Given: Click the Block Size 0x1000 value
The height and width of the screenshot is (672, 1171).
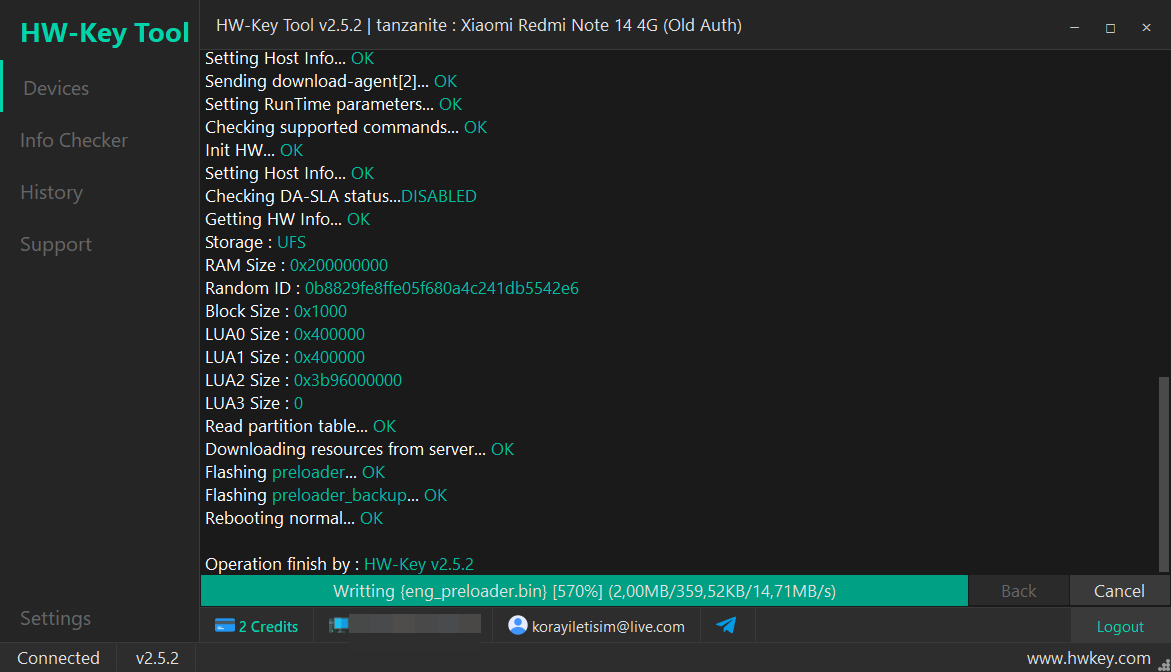Looking at the screenshot, I should pos(320,311).
